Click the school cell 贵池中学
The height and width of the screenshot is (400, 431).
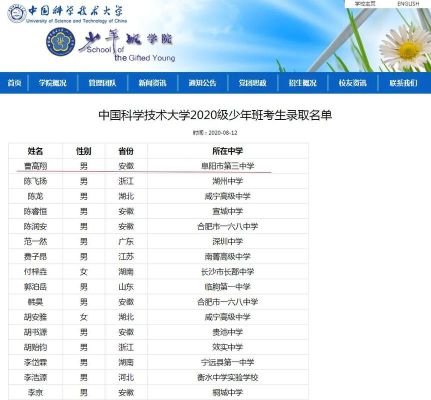click(x=228, y=332)
